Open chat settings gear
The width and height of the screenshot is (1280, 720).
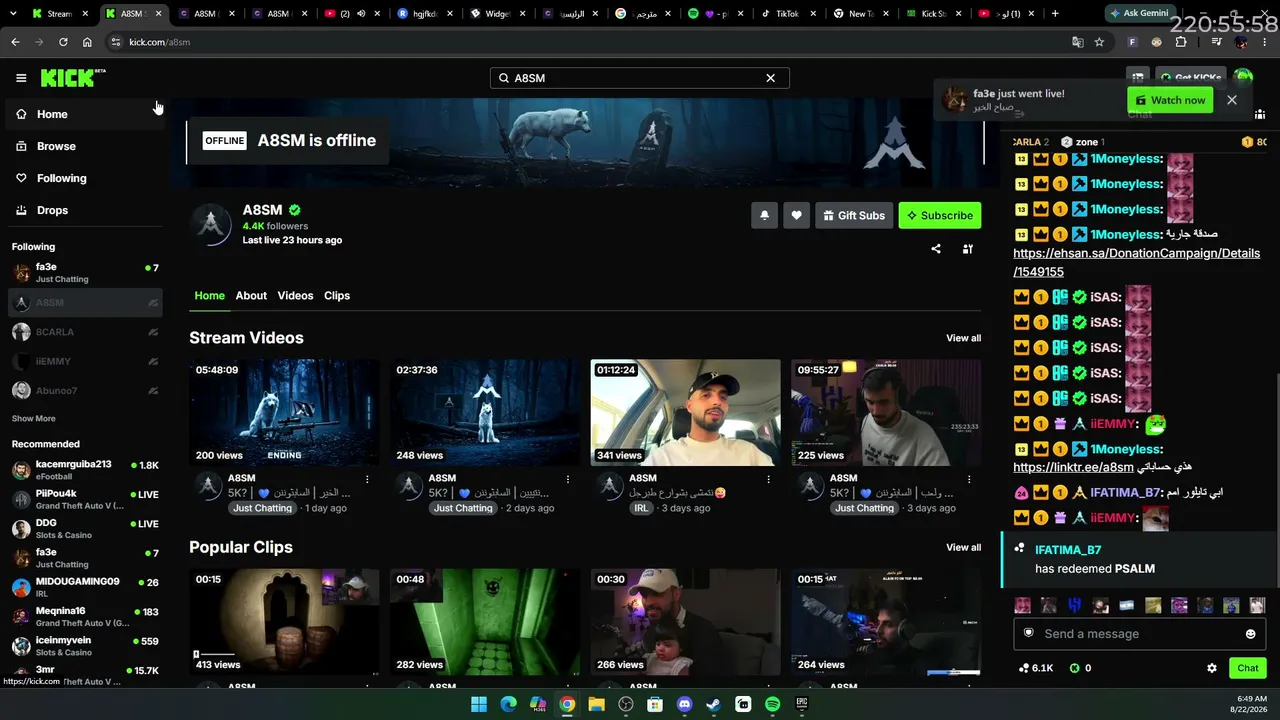click(1212, 668)
